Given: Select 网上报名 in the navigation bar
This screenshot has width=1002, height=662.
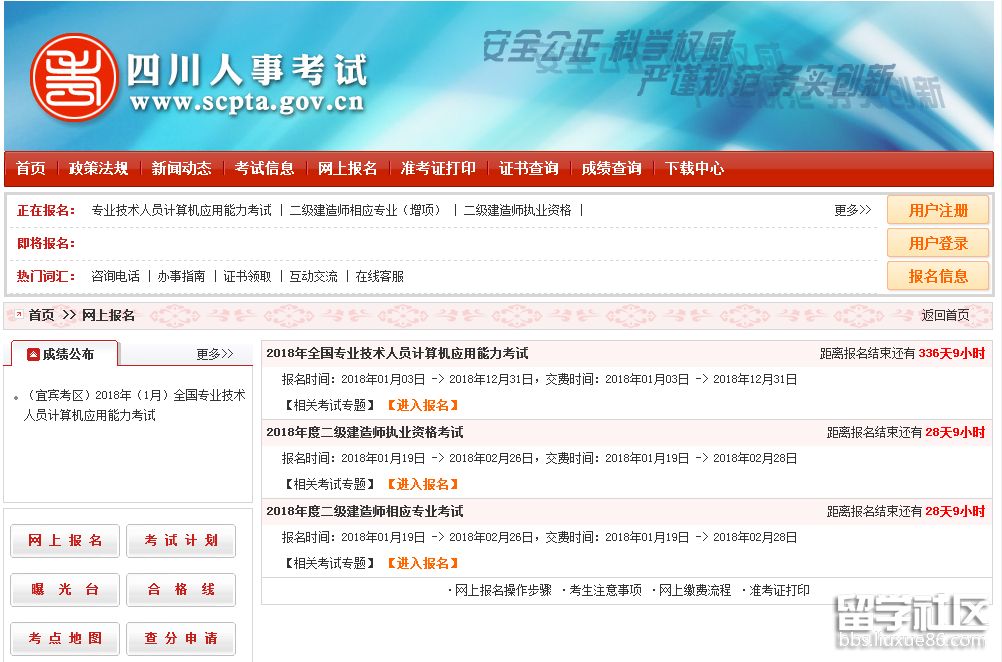Looking at the screenshot, I should tap(349, 169).
